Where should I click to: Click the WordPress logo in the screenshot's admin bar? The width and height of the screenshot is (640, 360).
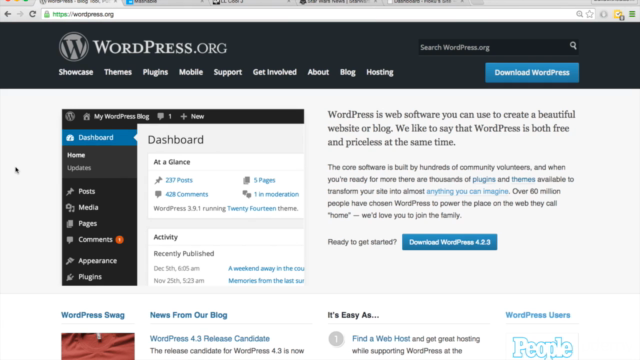coord(70,116)
